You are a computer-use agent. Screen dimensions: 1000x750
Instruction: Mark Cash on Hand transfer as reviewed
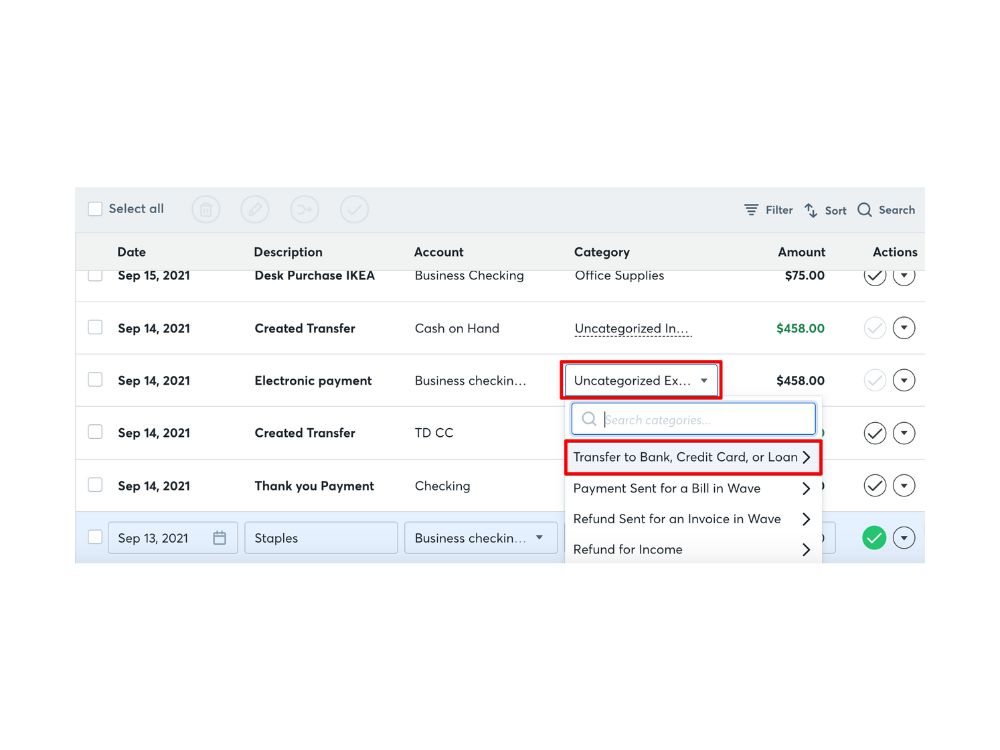click(874, 328)
